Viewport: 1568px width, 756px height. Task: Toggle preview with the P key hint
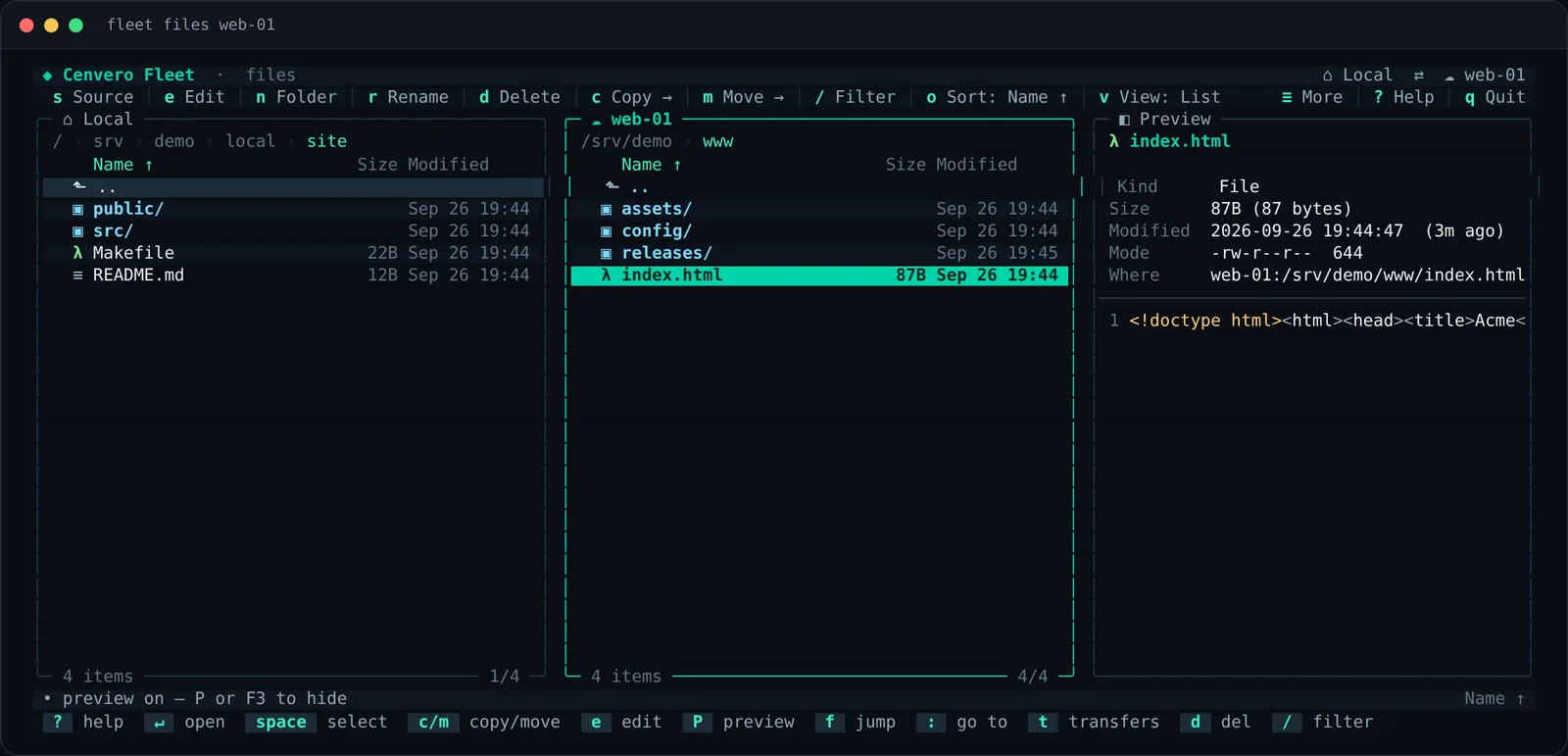[x=739, y=723]
